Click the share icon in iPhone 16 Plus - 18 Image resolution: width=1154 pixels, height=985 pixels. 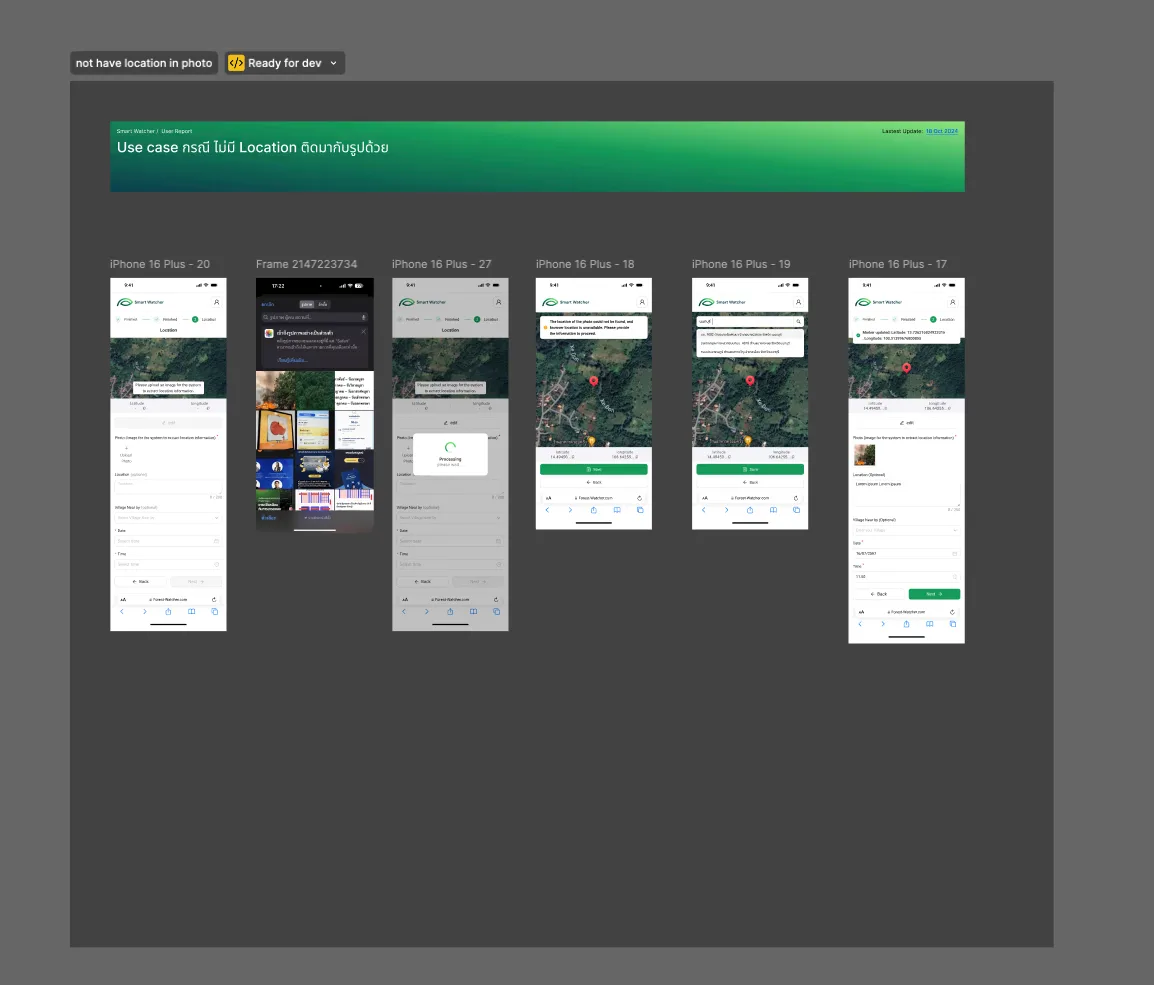tap(594, 509)
